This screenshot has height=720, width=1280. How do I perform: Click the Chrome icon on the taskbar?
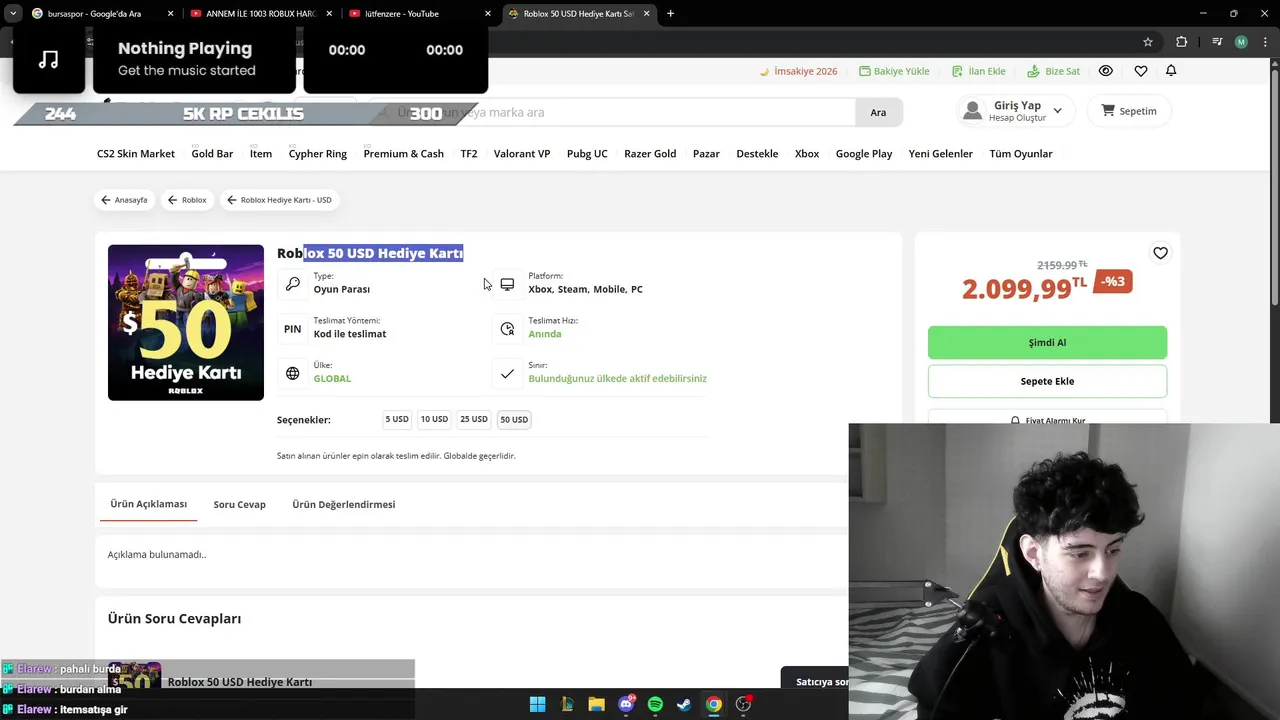coord(714,704)
